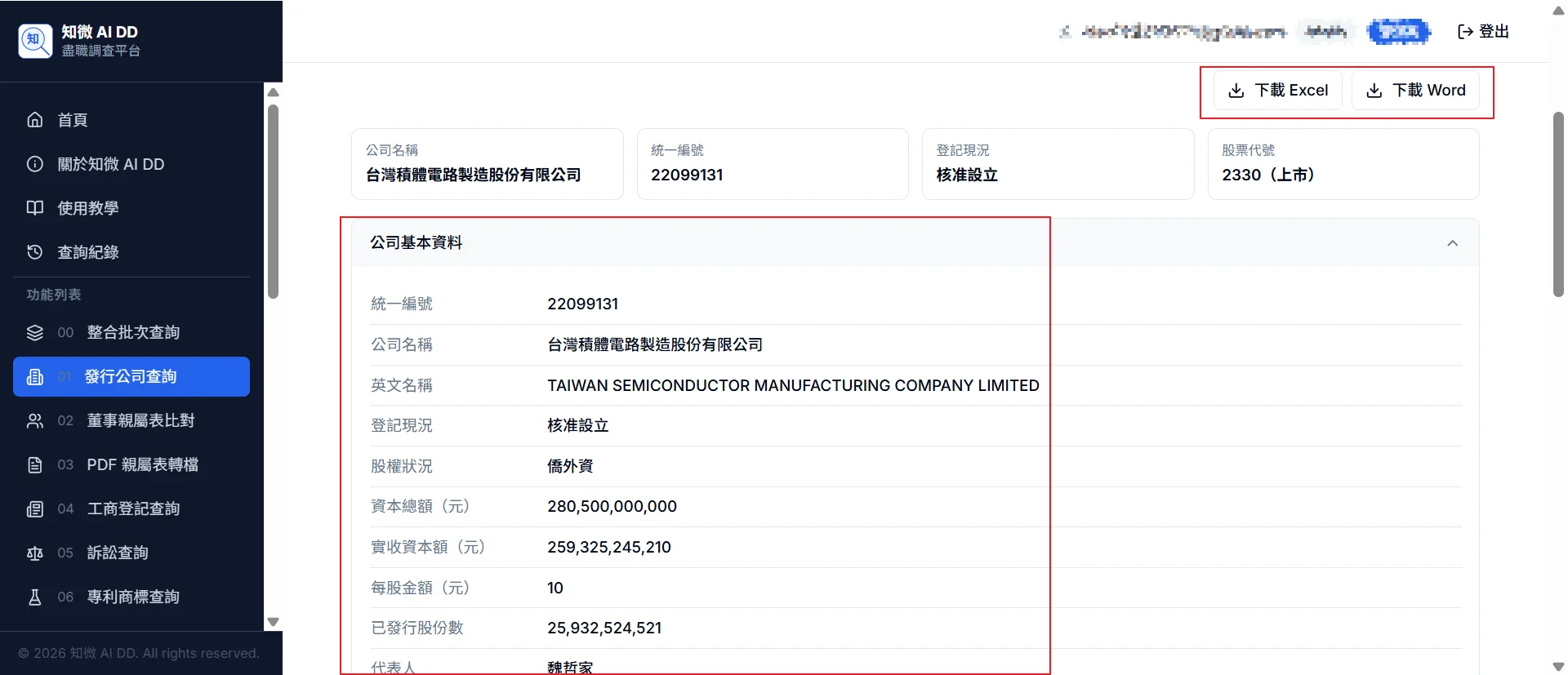Open 專利商標查詢 function
Screen dimensions: 1568x675
point(131,597)
